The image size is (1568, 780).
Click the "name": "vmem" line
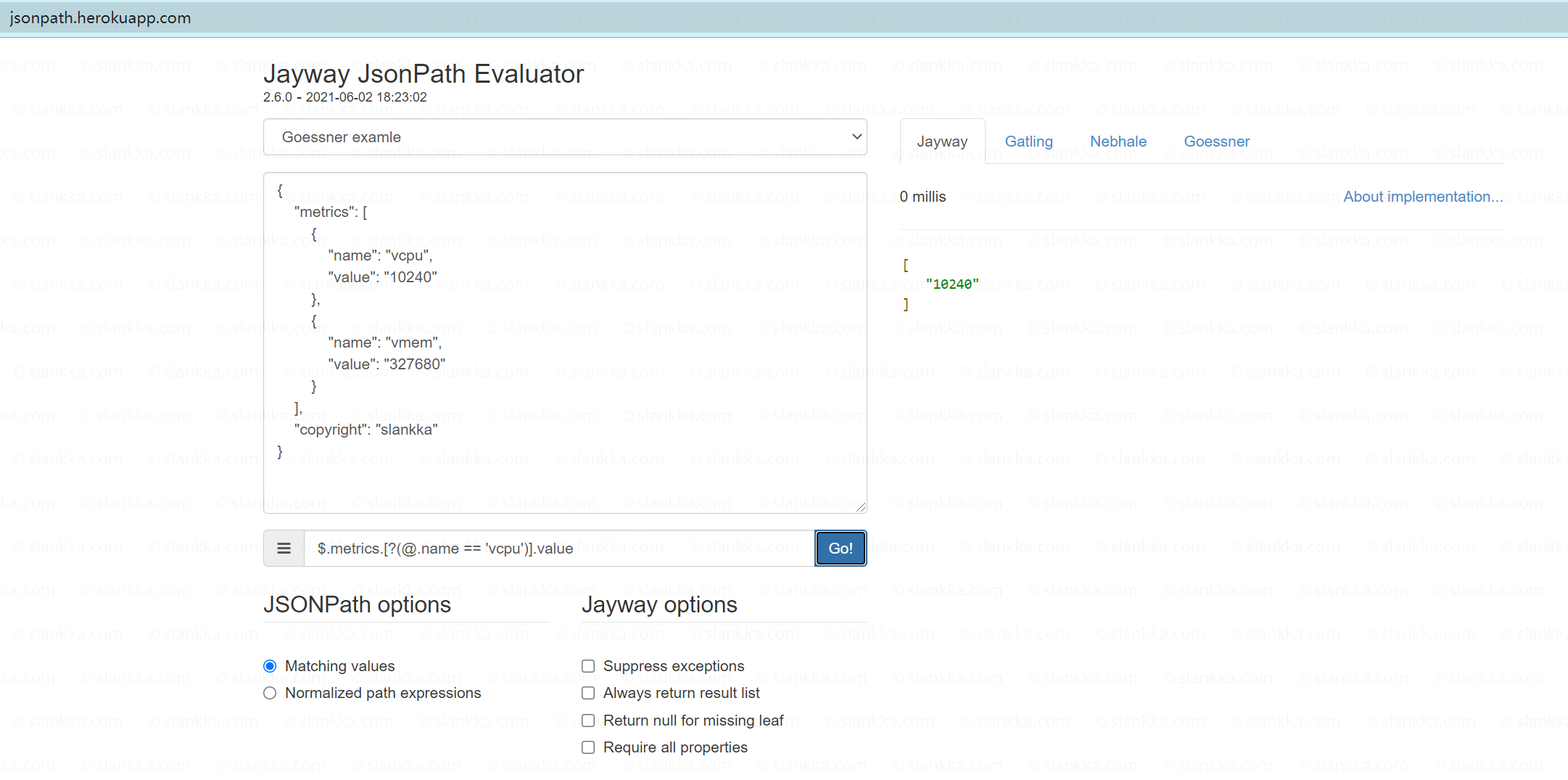click(x=384, y=342)
